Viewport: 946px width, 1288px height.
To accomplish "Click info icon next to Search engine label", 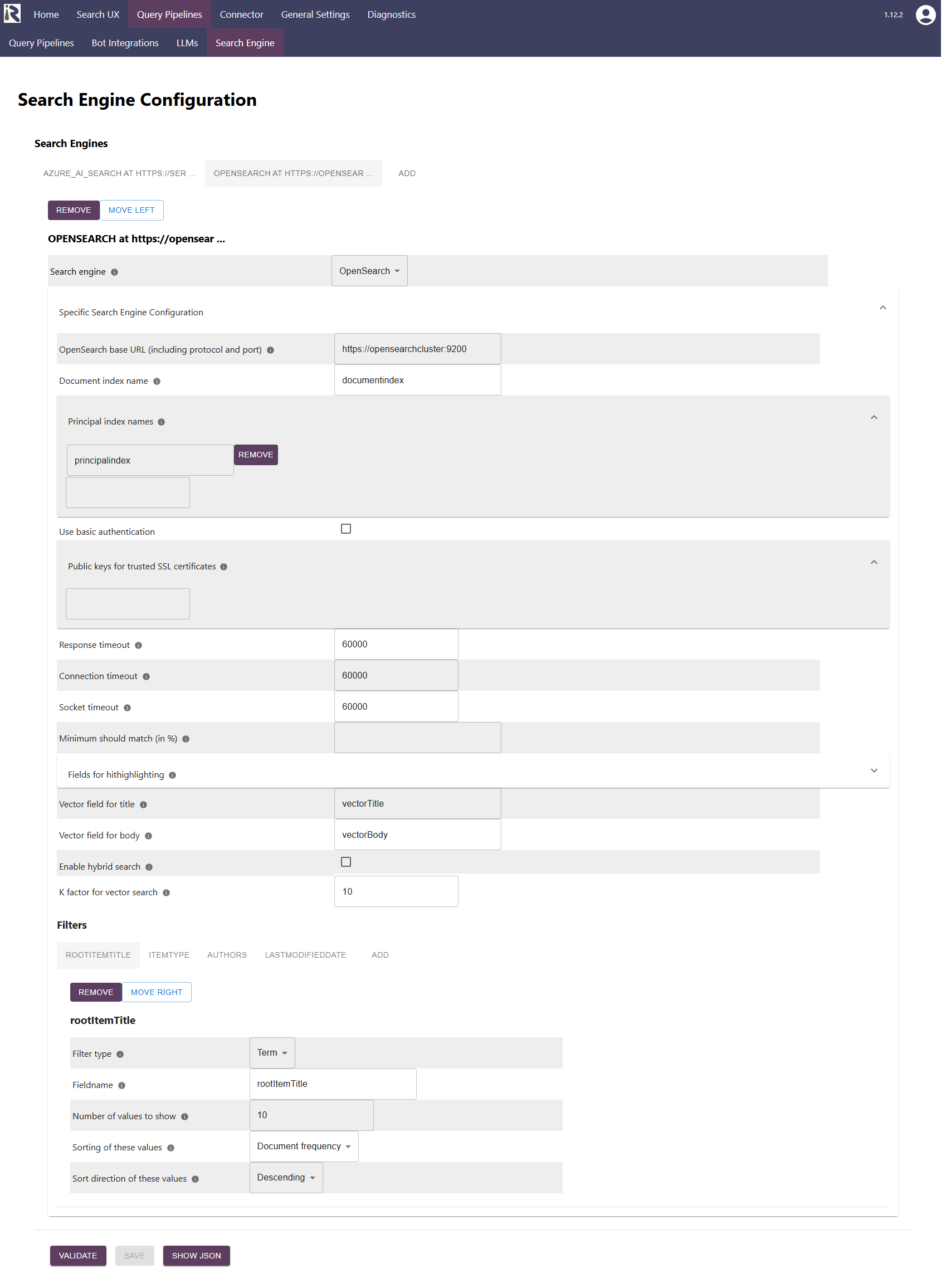I will [115, 272].
